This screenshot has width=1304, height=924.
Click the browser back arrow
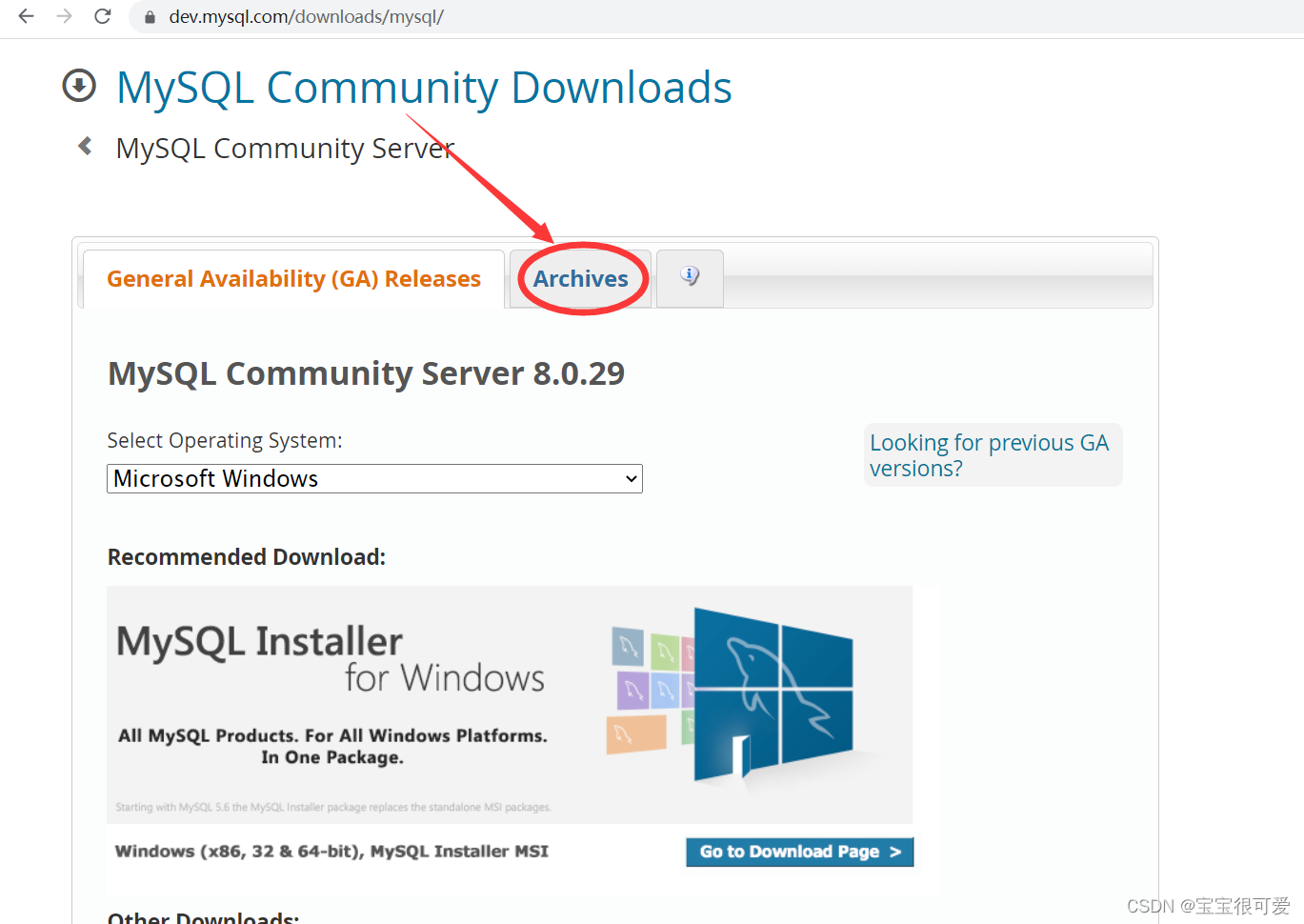(x=26, y=16)
